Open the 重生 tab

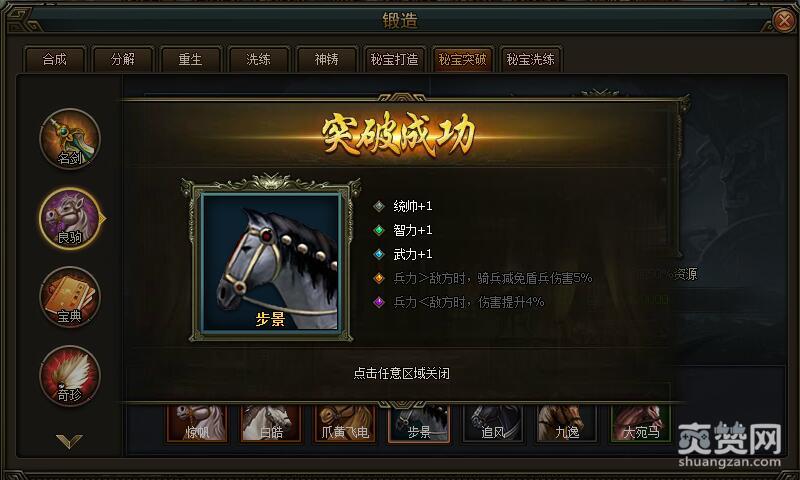click(190, 59)
